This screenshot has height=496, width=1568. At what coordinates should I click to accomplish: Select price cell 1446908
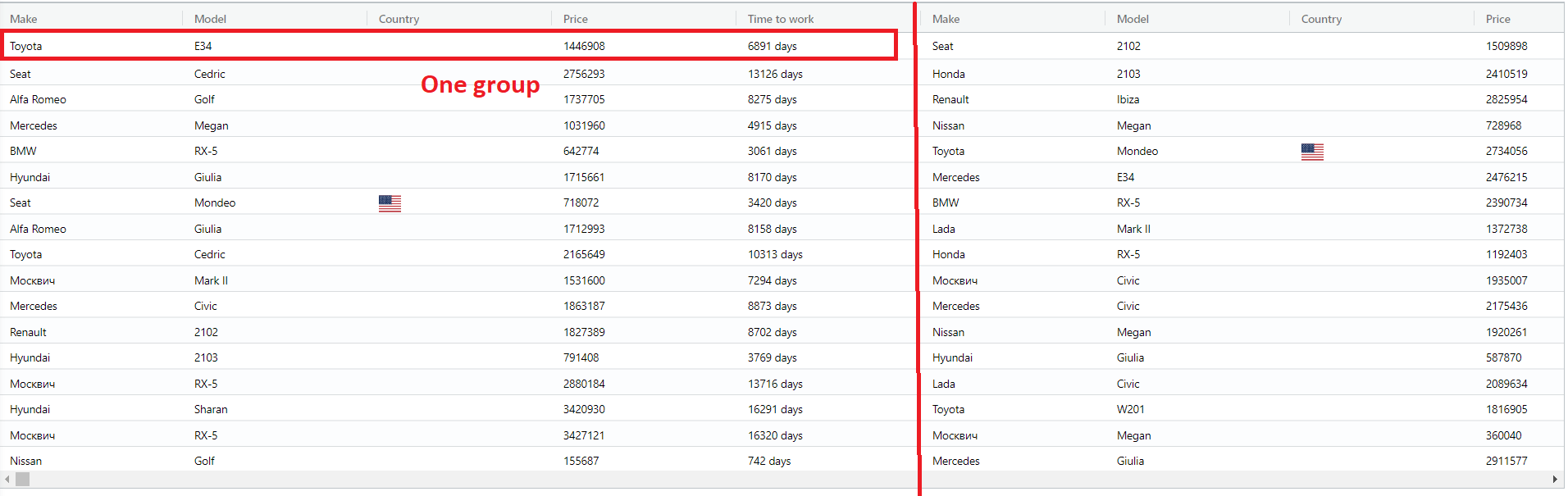(x=584, y=46)
